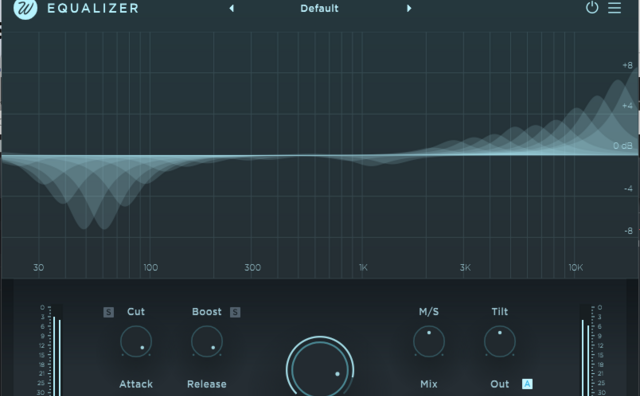Click the +4 dB scale label
The image size is (640, 396).
tap(627, 106)
